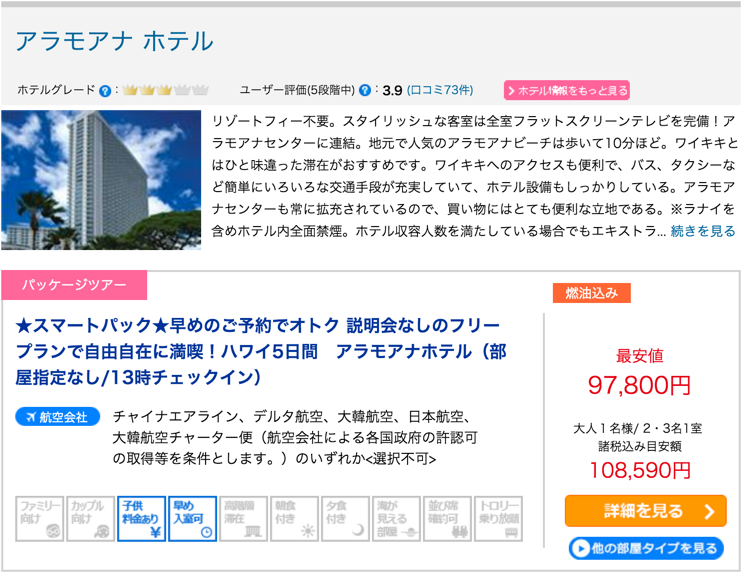
Task: Click the 航空会社 airplane badge
Action: [57, 417]
